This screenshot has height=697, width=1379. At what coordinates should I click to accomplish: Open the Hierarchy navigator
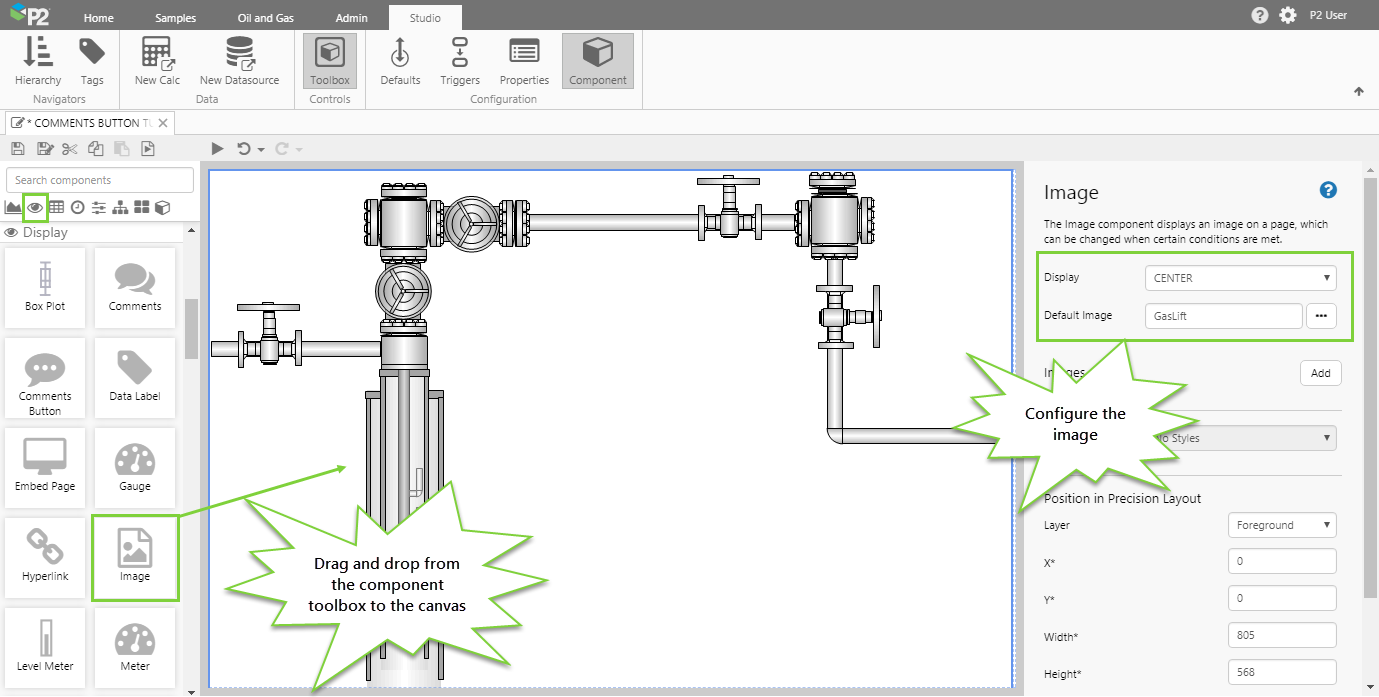click(x=38, y=61)
